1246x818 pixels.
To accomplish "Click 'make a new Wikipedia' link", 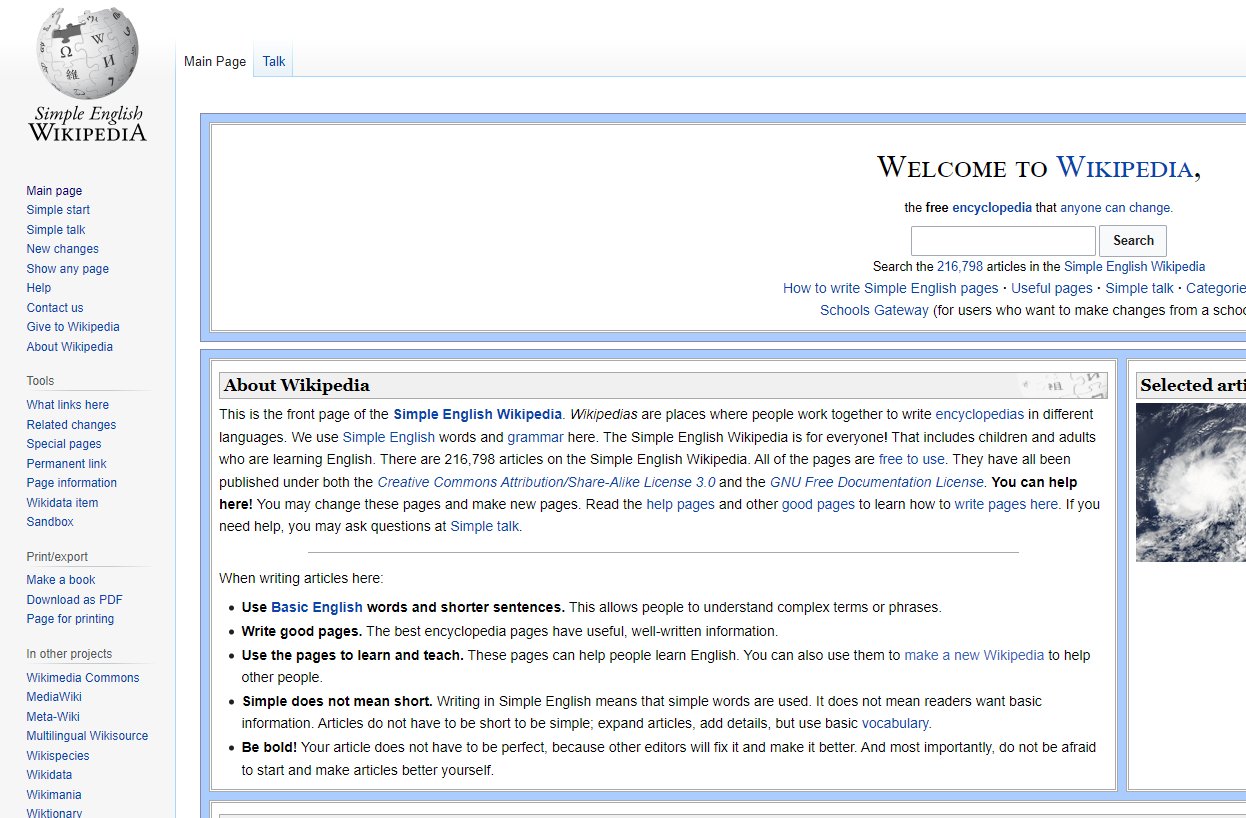I will pos(974,655).
